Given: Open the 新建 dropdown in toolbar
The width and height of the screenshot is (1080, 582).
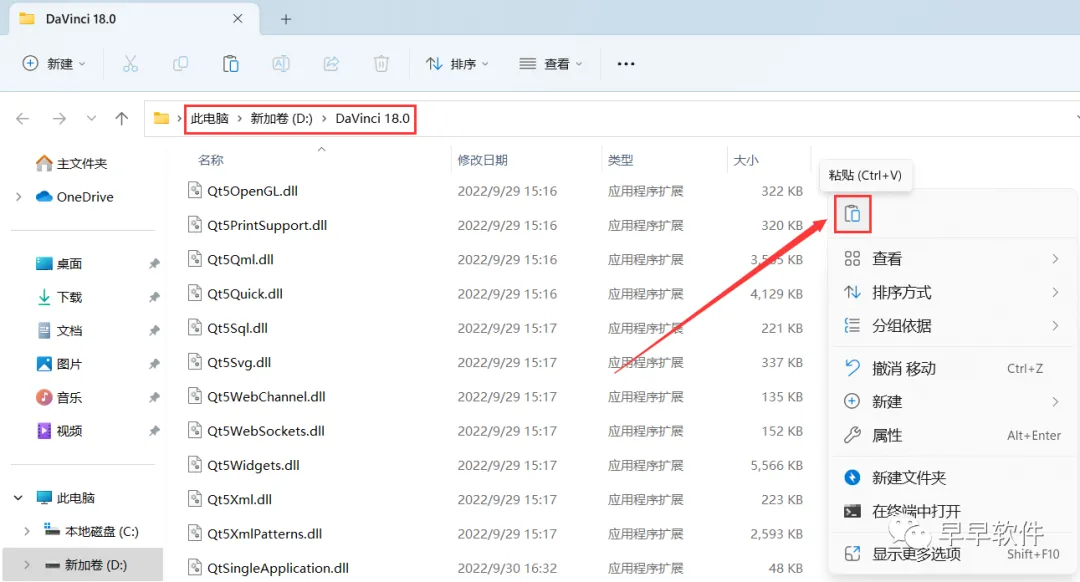Looking at the screenshot, I should [x=54, y=64].
